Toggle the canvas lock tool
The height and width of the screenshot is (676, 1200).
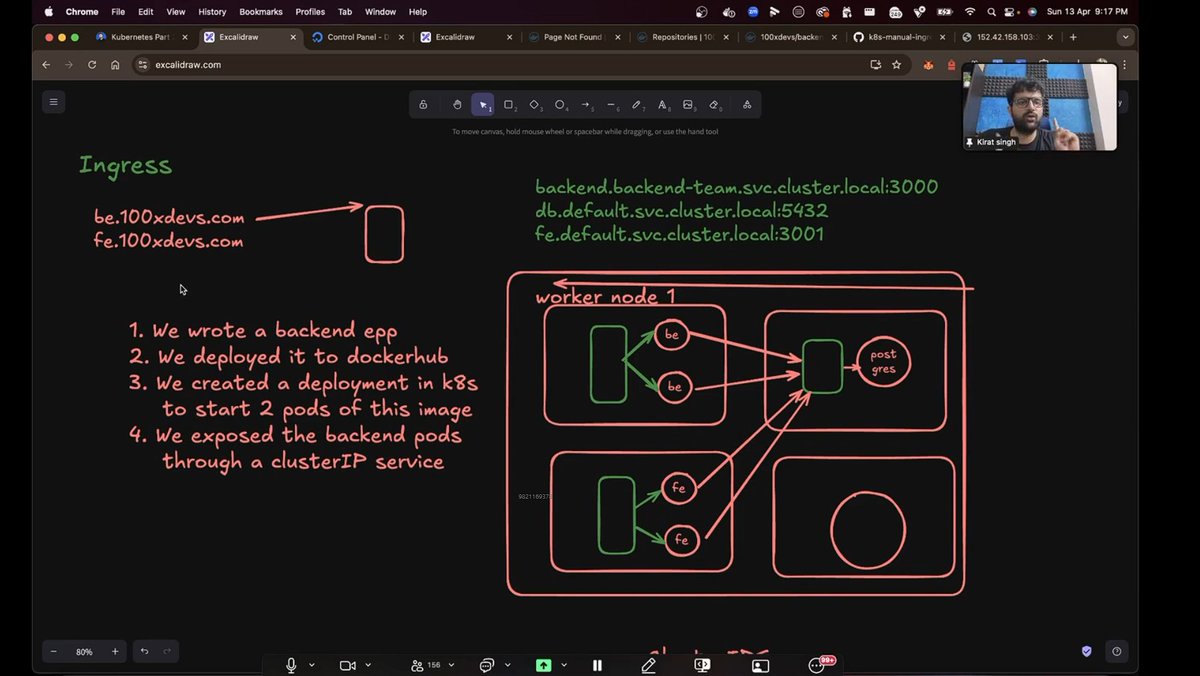(x=423, y=104)
